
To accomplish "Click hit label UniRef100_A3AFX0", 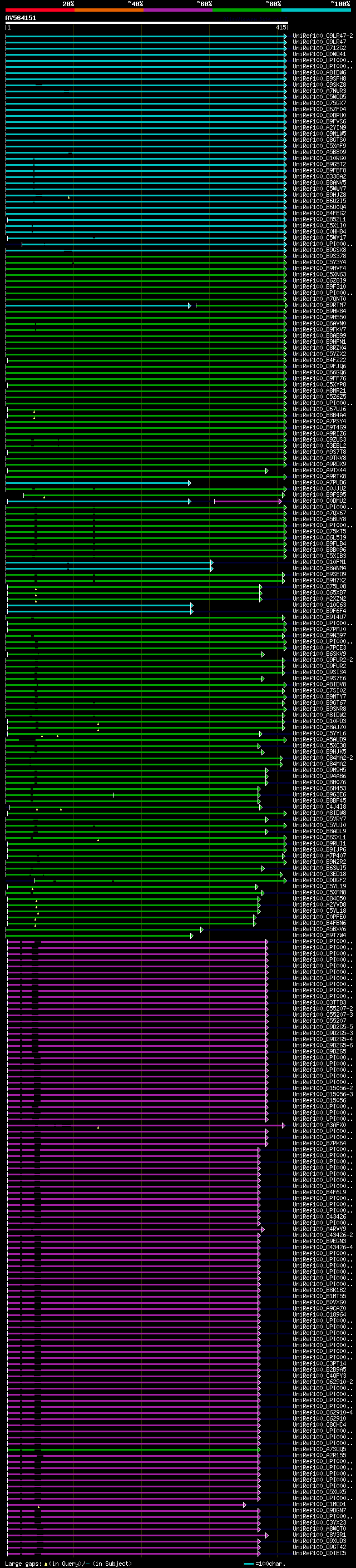I will [x=319, y=1125].
